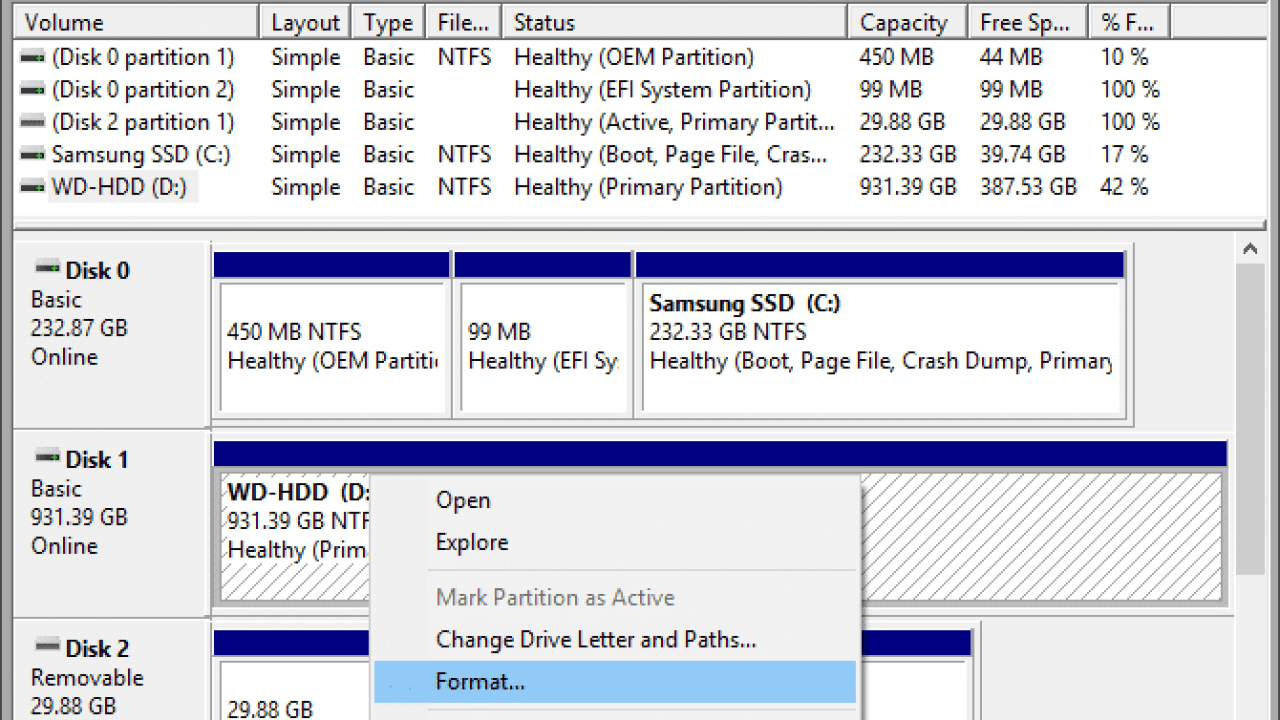Sort by the Layout column header
This screenshot has height=720, width=1280.
(305, 22)
